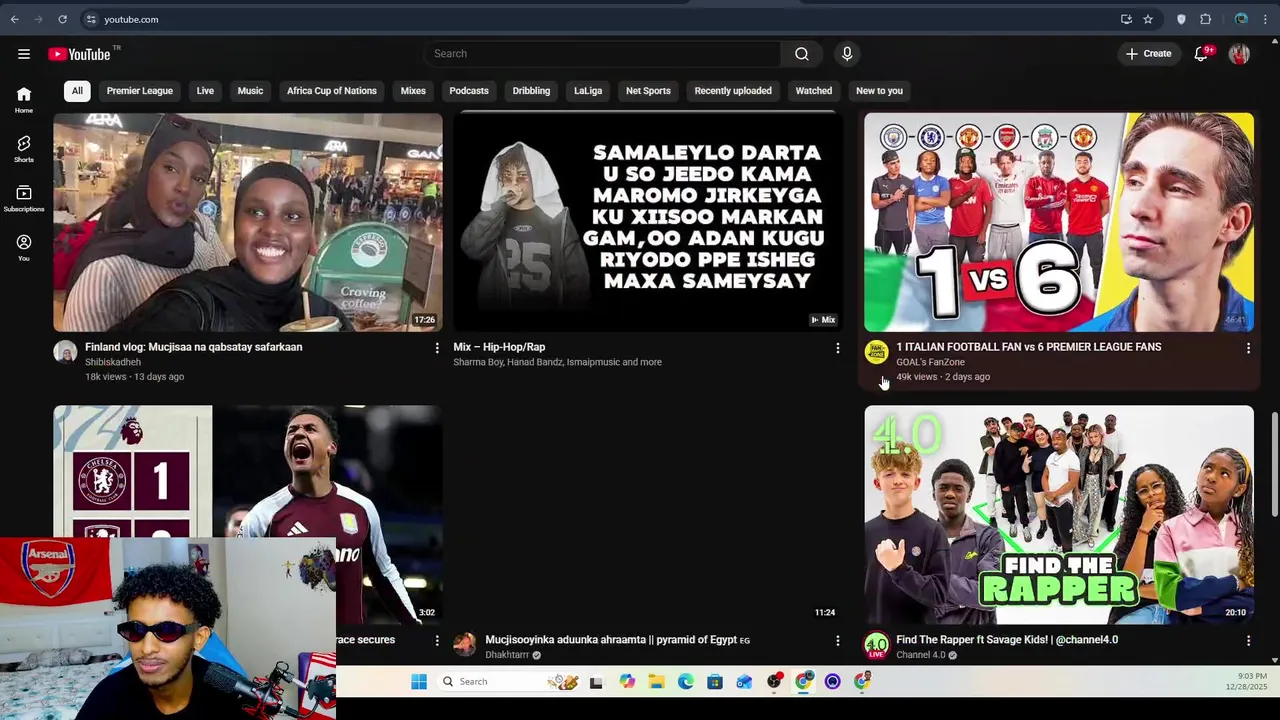Select the All filter chip
The width and height of the screenshot is (1280, 720).
tap(77, 91)
